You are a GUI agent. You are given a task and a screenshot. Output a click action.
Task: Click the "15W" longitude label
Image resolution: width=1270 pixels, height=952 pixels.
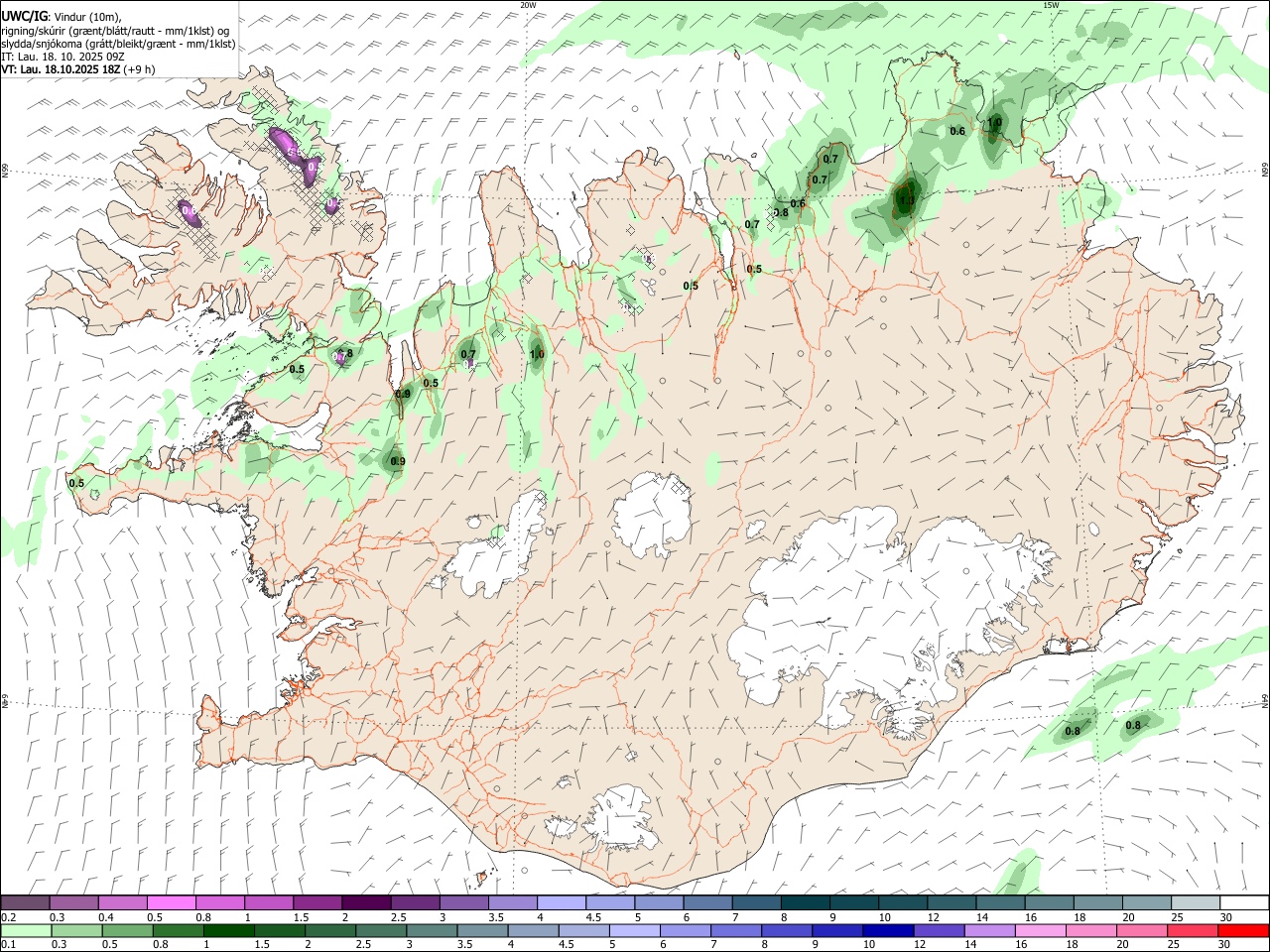1051,5
